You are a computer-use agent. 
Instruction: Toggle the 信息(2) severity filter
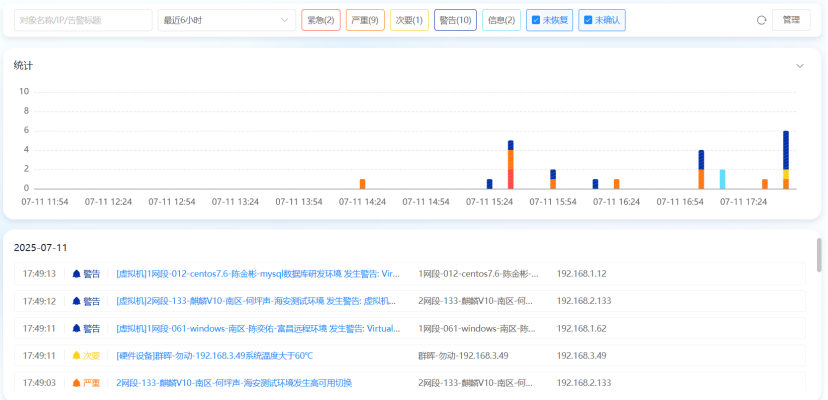pos(501,20)
